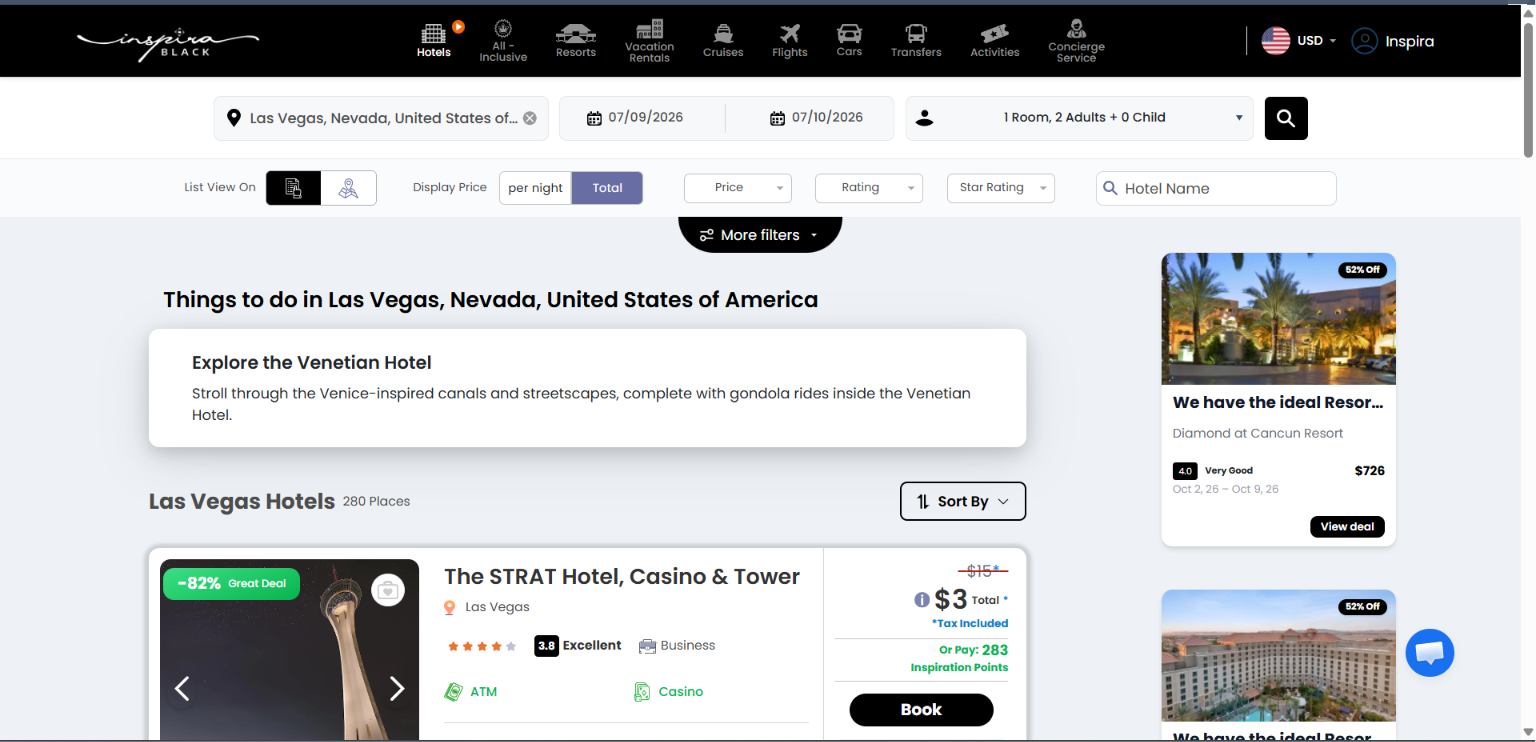Viewport: 1536px width, 742px height.
Task: Go to the Transfers bus icon
Action: tap(916, 33)
